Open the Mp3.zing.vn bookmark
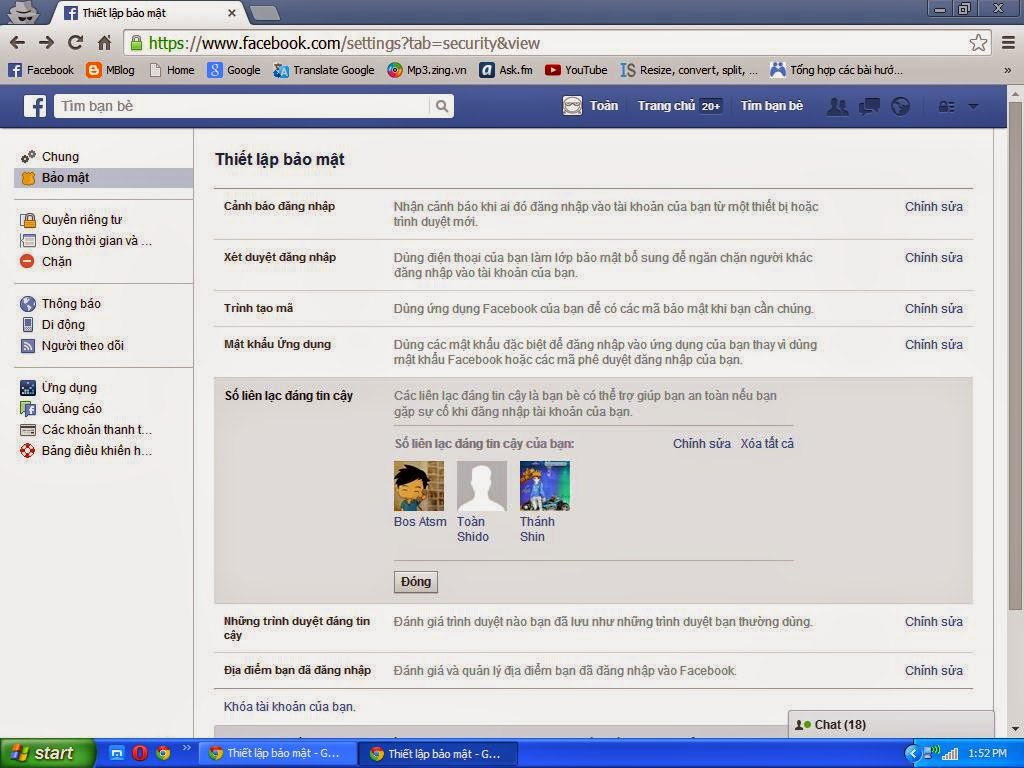Viewport: 1024px width, 768px height. click(427, 70)
